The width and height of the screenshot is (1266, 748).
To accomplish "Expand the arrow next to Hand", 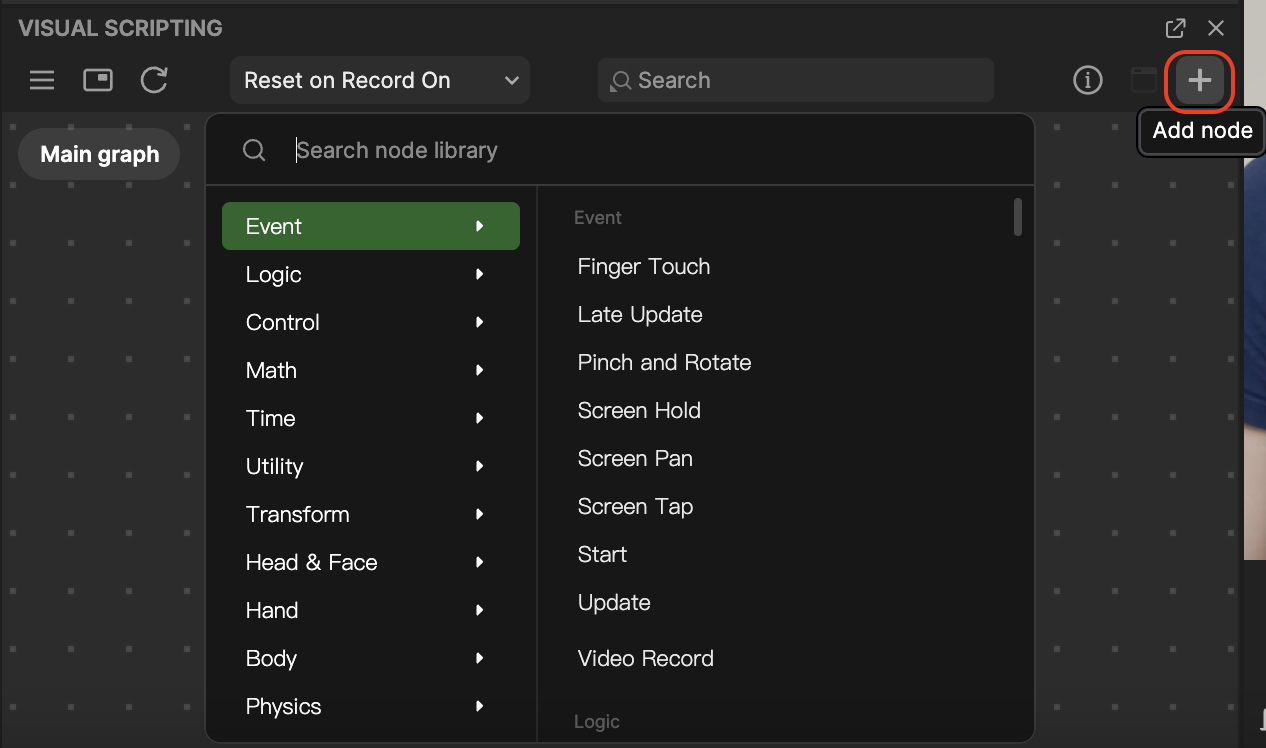I will (x=480, y=610).
